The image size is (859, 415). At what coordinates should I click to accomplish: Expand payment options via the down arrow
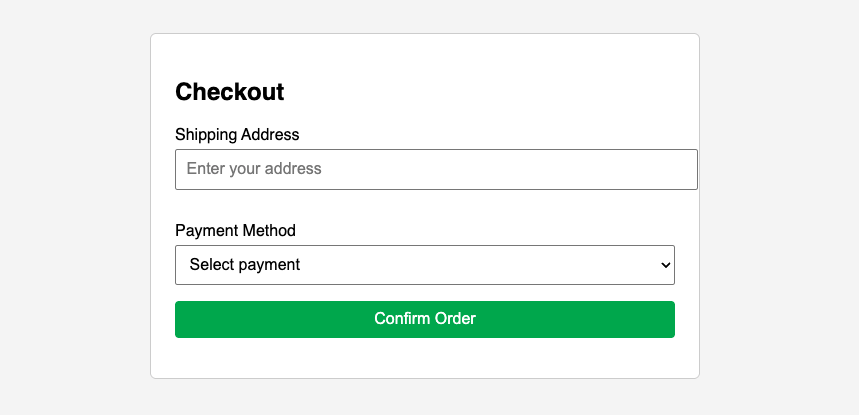click(x=665, y=265)
